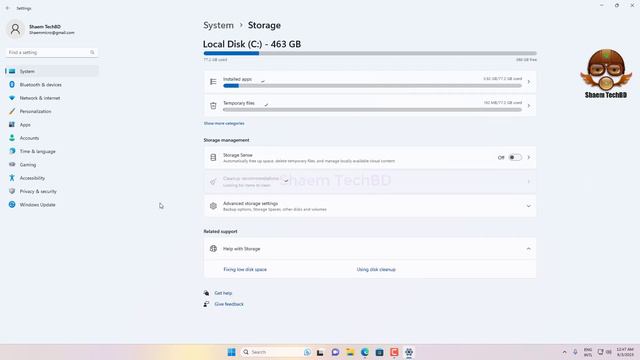The width and height of the screenshot is (640, 360).
Task: Click the Installed apps usage bar
Action: pyautogui.click(x=372, y=86)
